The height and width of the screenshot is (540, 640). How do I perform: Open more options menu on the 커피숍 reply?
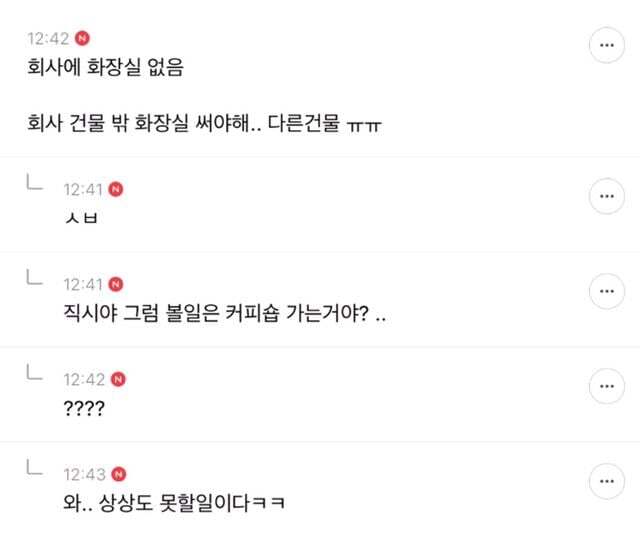(606, 291)
